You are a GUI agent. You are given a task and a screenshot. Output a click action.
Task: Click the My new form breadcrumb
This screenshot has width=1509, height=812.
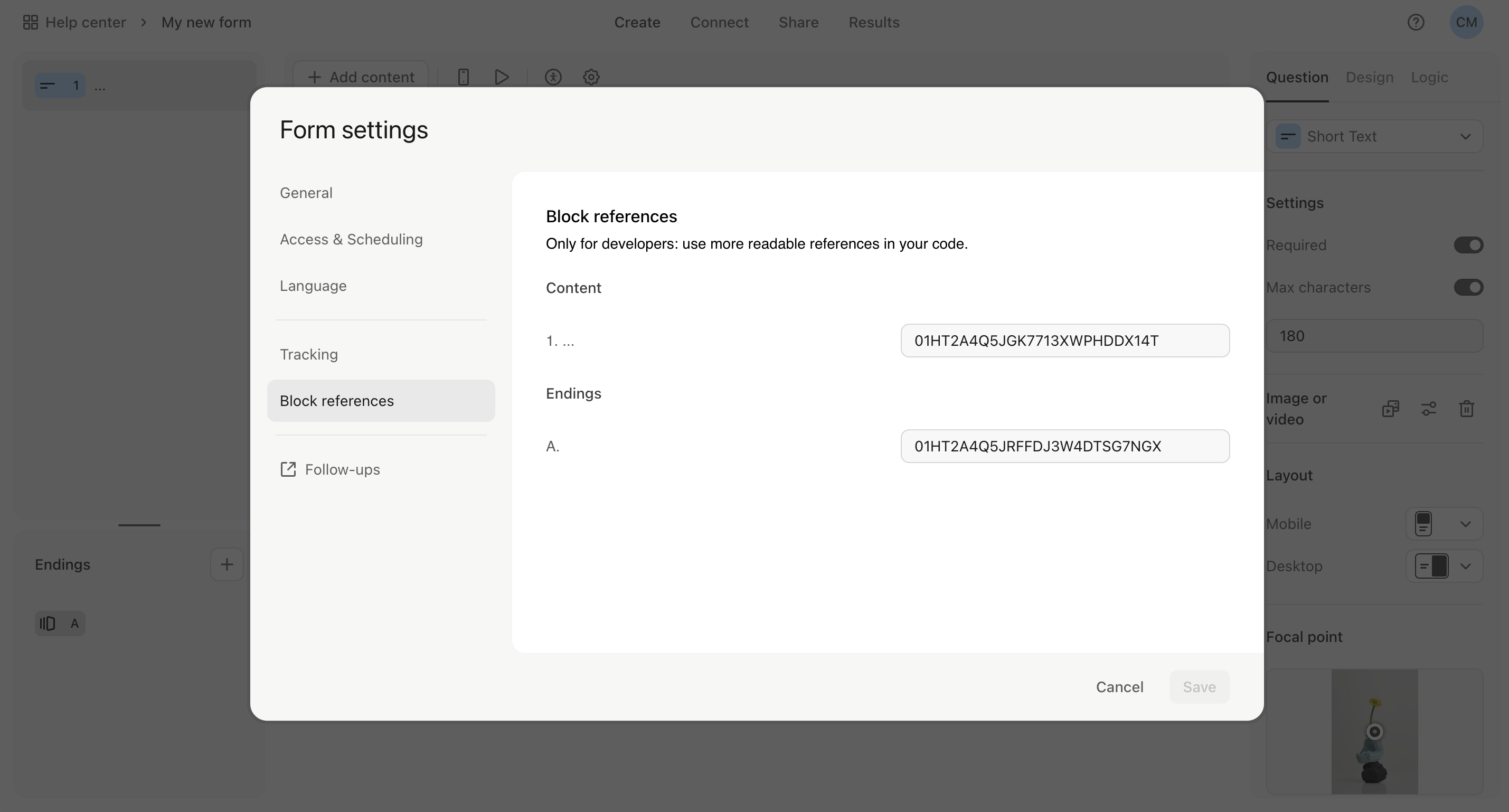[206, 22]
